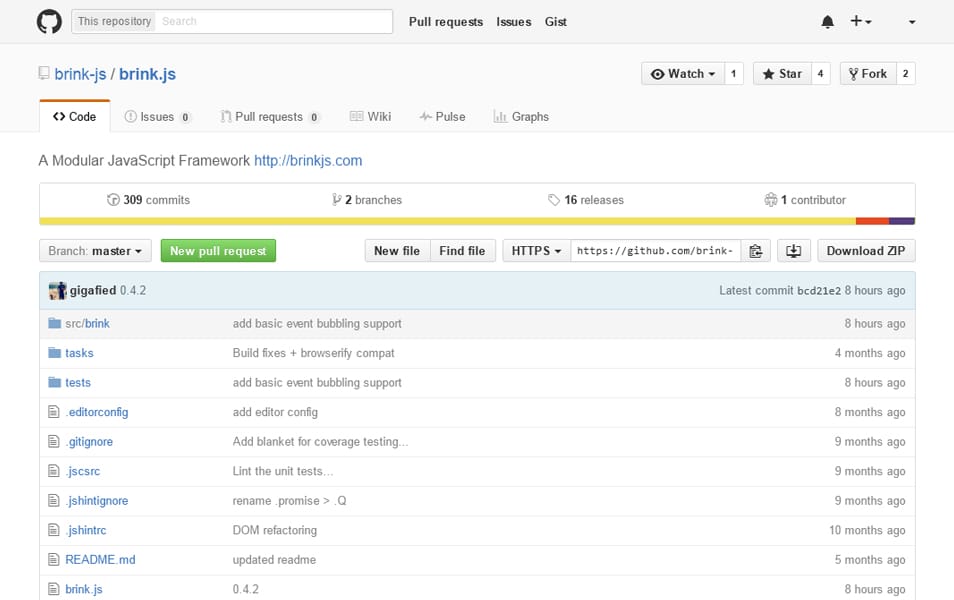Click the releases tag icon
Screen dimensions: 954x600
click(x=555, y=199)
